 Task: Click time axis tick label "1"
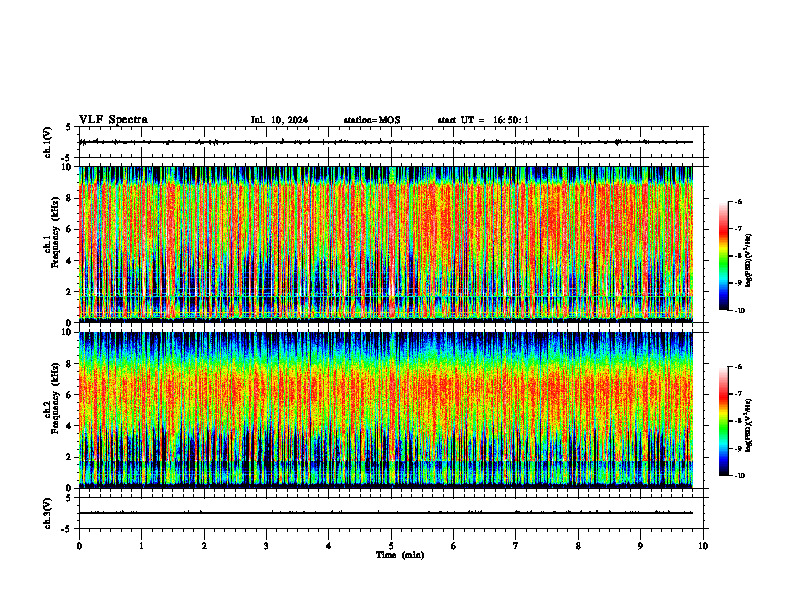141,546
